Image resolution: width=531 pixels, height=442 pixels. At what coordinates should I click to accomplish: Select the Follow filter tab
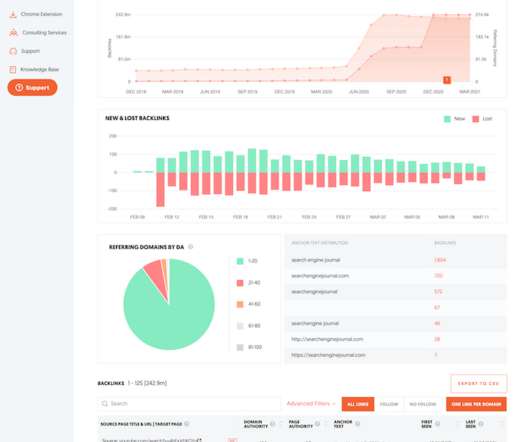pos(389,404)
